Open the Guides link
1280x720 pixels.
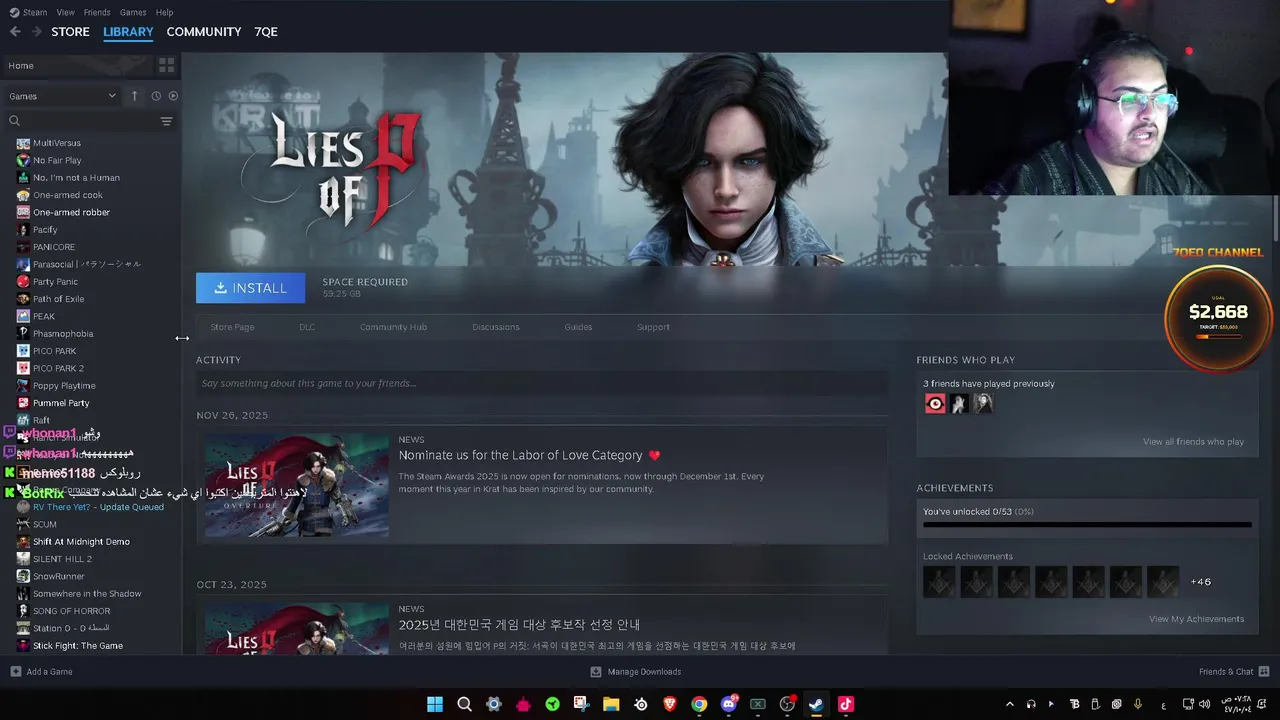click(578, 327)
